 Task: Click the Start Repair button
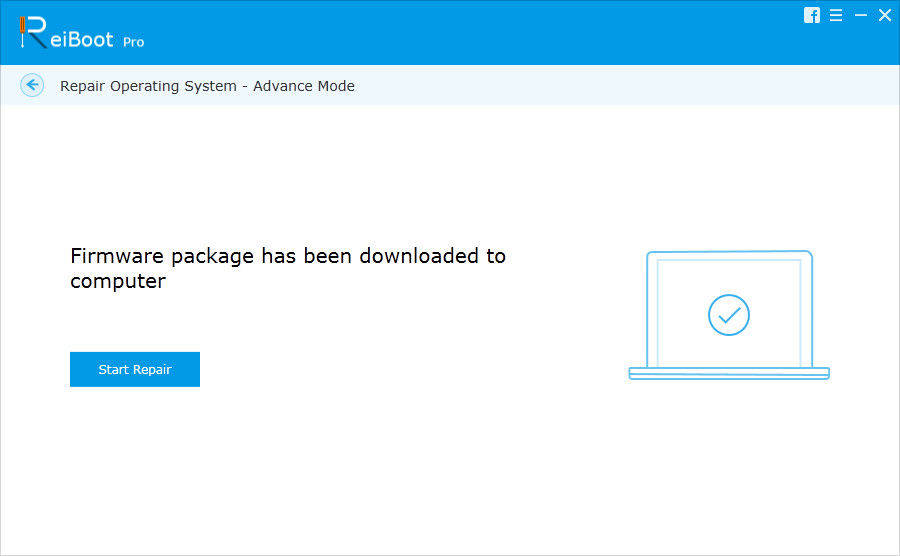point(135,370)
